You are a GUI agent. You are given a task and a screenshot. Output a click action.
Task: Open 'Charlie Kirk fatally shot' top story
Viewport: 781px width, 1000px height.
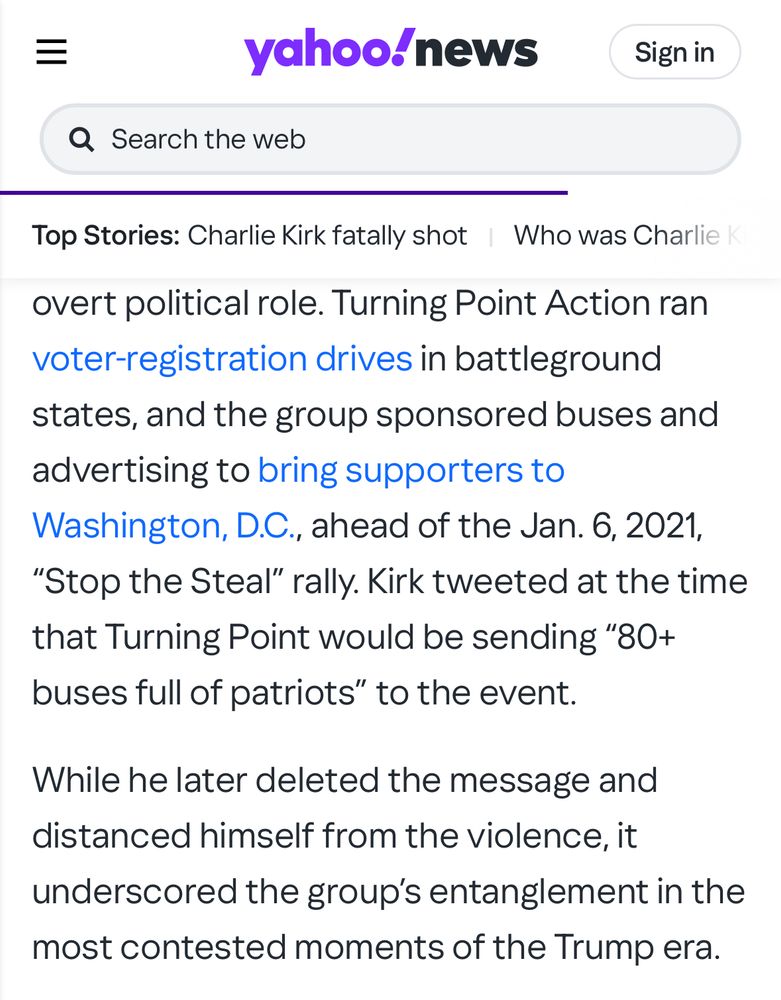pos(327,236)
